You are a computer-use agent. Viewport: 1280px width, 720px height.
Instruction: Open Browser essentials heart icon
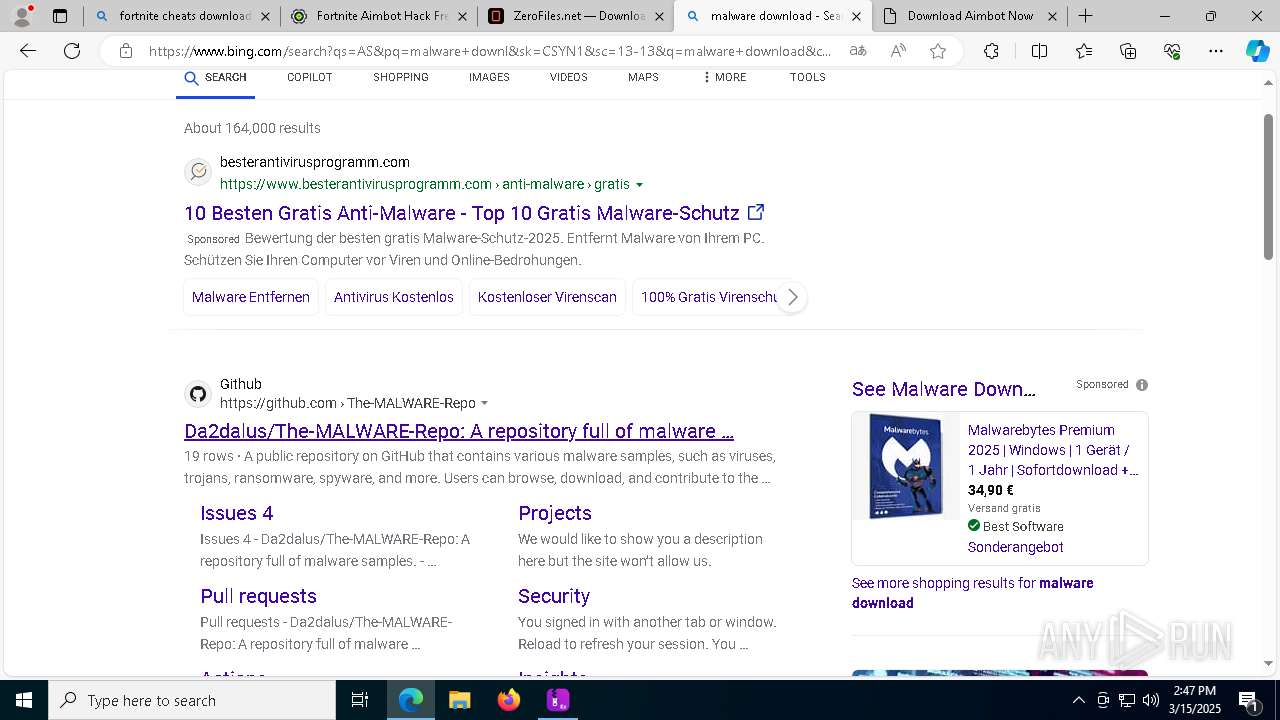(x=1172, y=51)
